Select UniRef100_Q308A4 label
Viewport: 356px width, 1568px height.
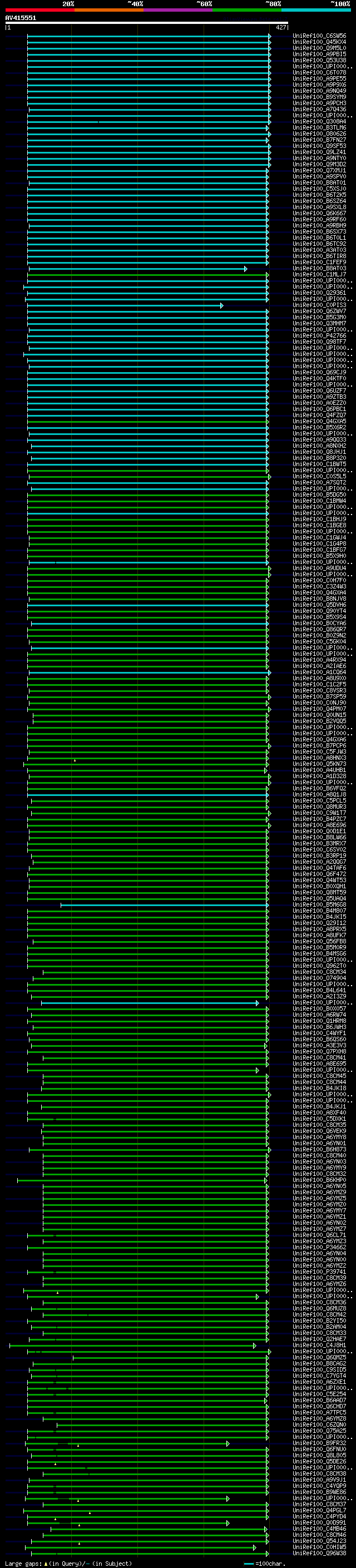coord(319,122)
